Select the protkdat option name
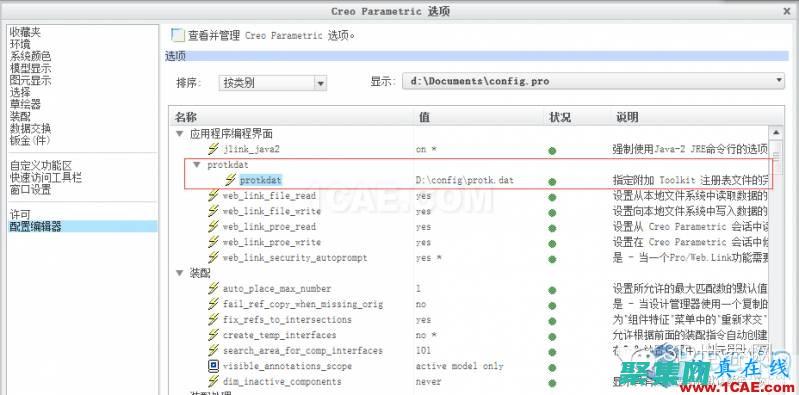799x395 pixels. (x=260, y=180)
